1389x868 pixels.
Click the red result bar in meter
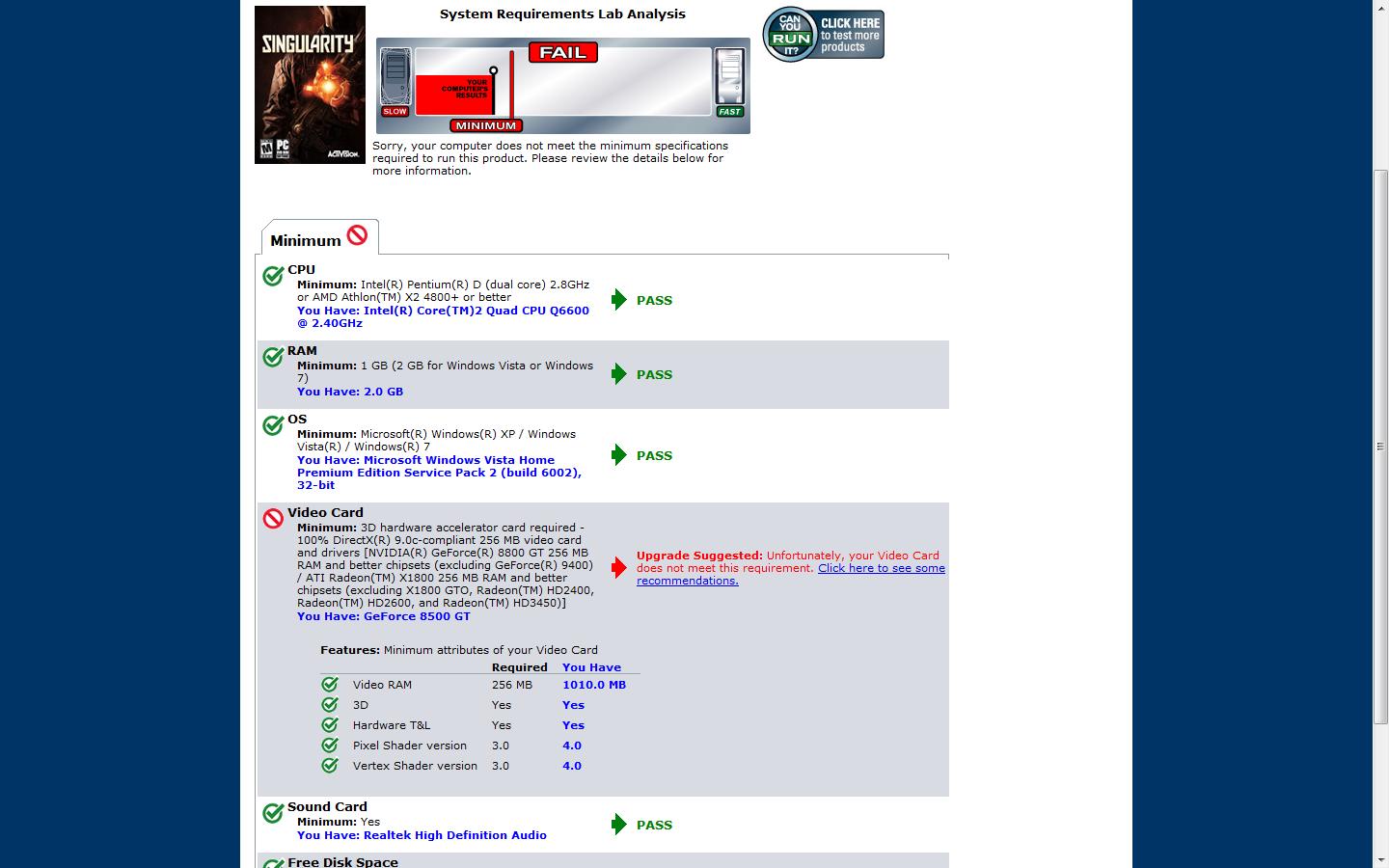click(454, 95)
